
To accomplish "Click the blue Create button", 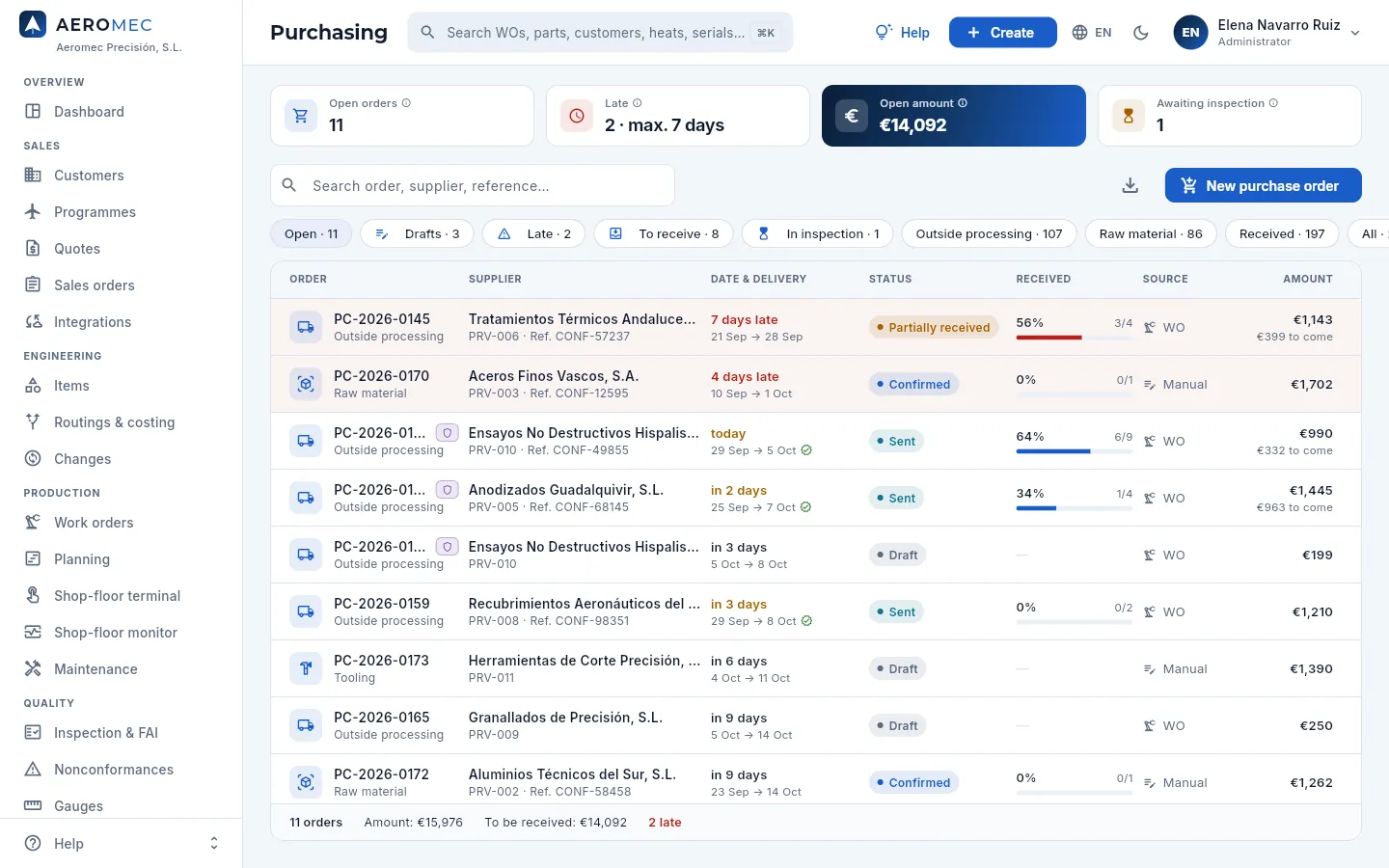I will (1002, 33).
